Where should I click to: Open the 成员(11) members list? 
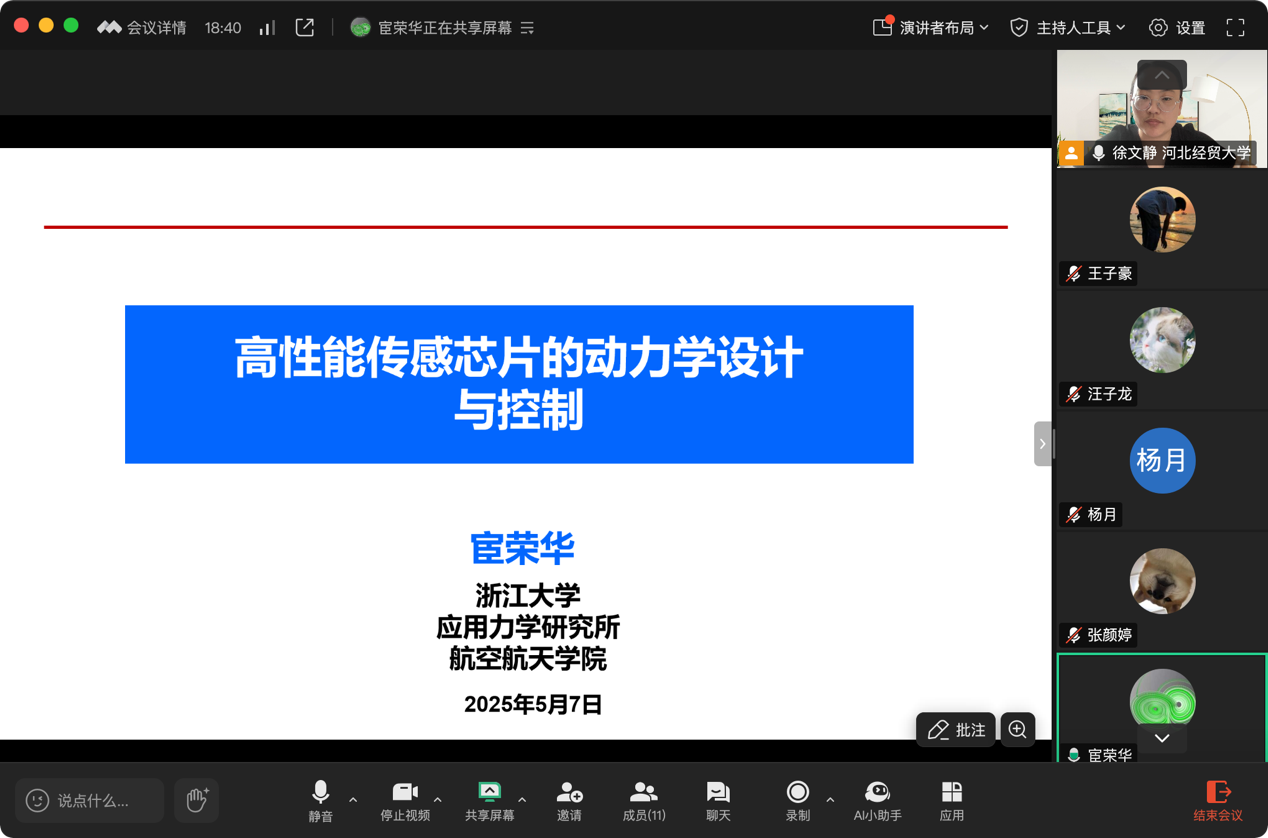(643, 800)
